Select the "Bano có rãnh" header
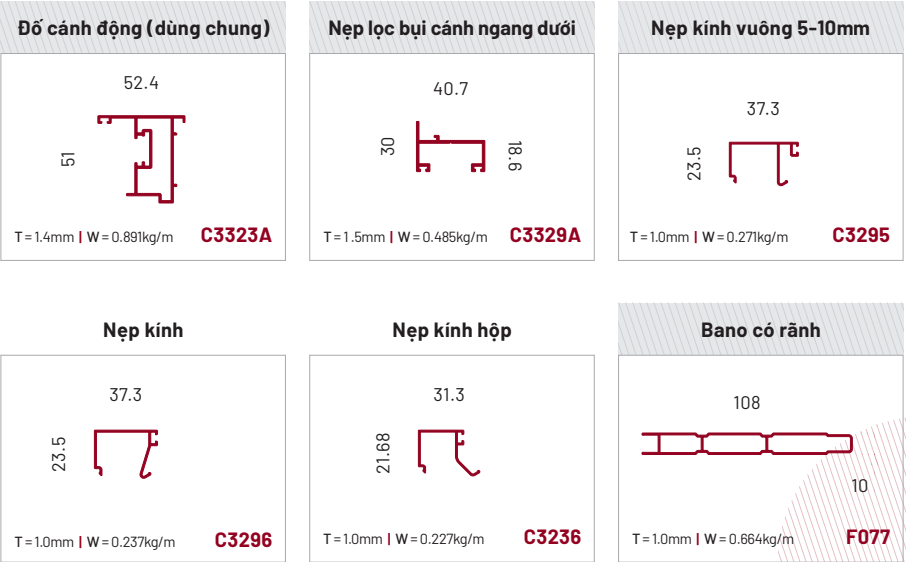 tap(762, 329)
